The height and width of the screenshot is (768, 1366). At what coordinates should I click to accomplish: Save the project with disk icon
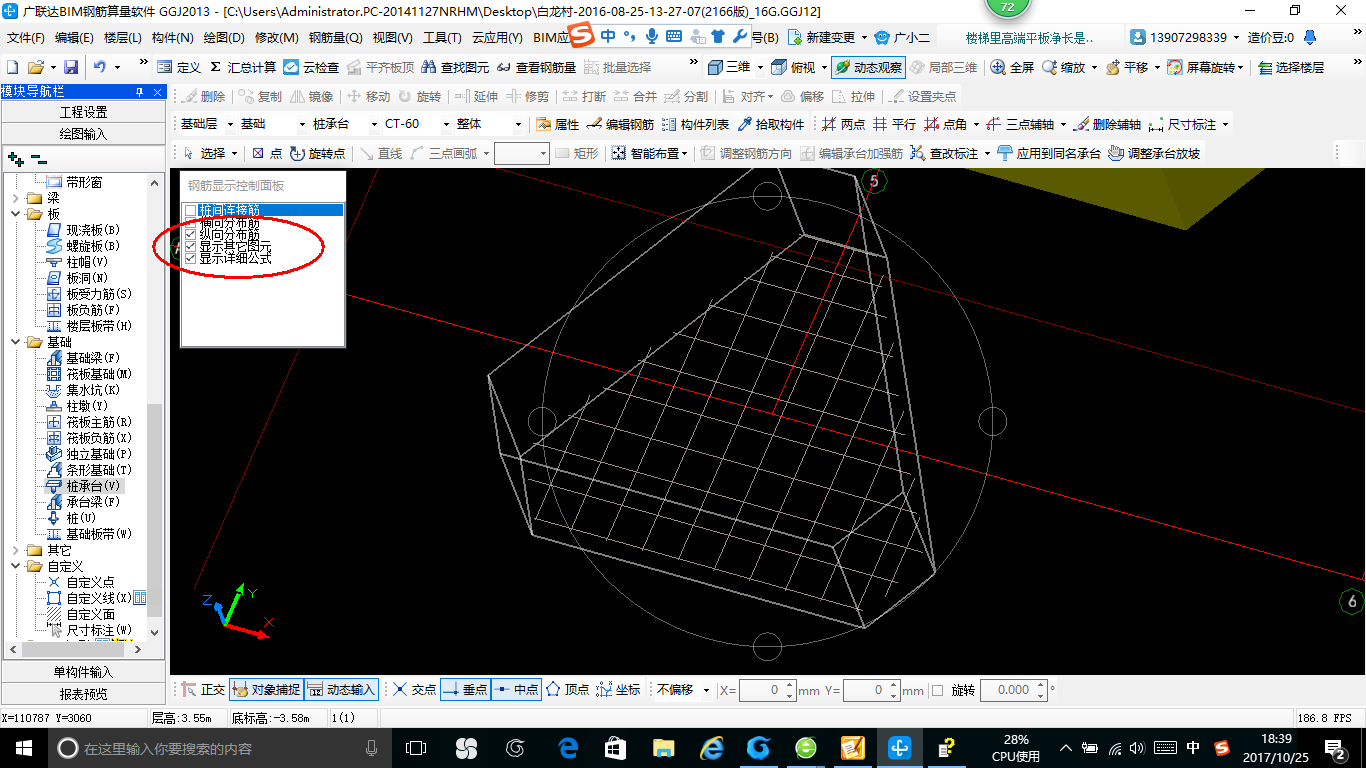(71, 67)
